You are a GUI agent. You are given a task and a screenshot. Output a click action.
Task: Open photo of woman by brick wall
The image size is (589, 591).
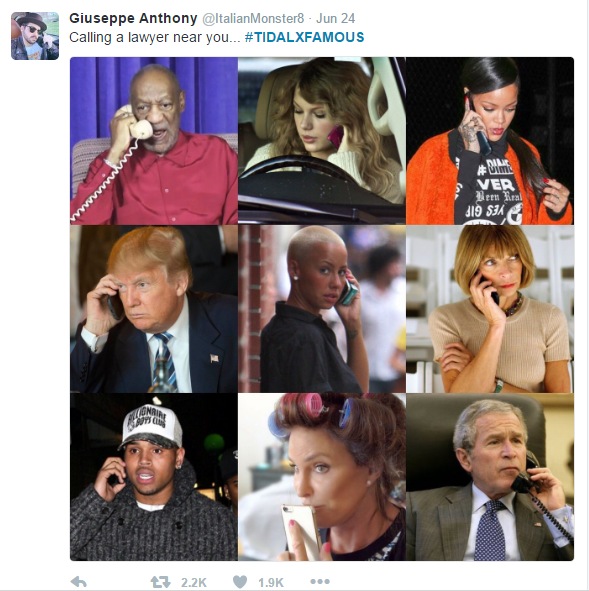322,309
